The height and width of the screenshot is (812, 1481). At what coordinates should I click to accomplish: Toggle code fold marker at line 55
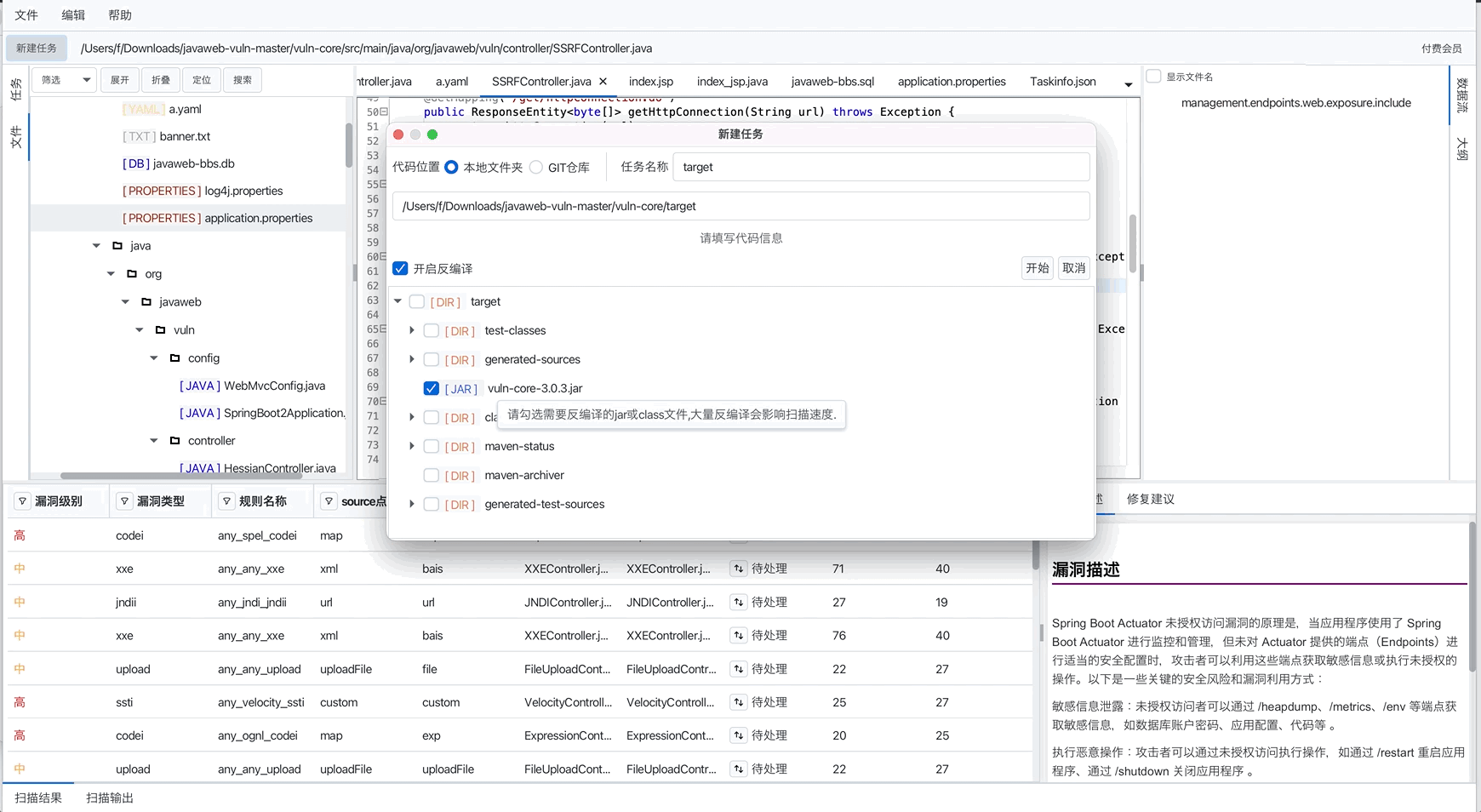(x=384, y=184)
